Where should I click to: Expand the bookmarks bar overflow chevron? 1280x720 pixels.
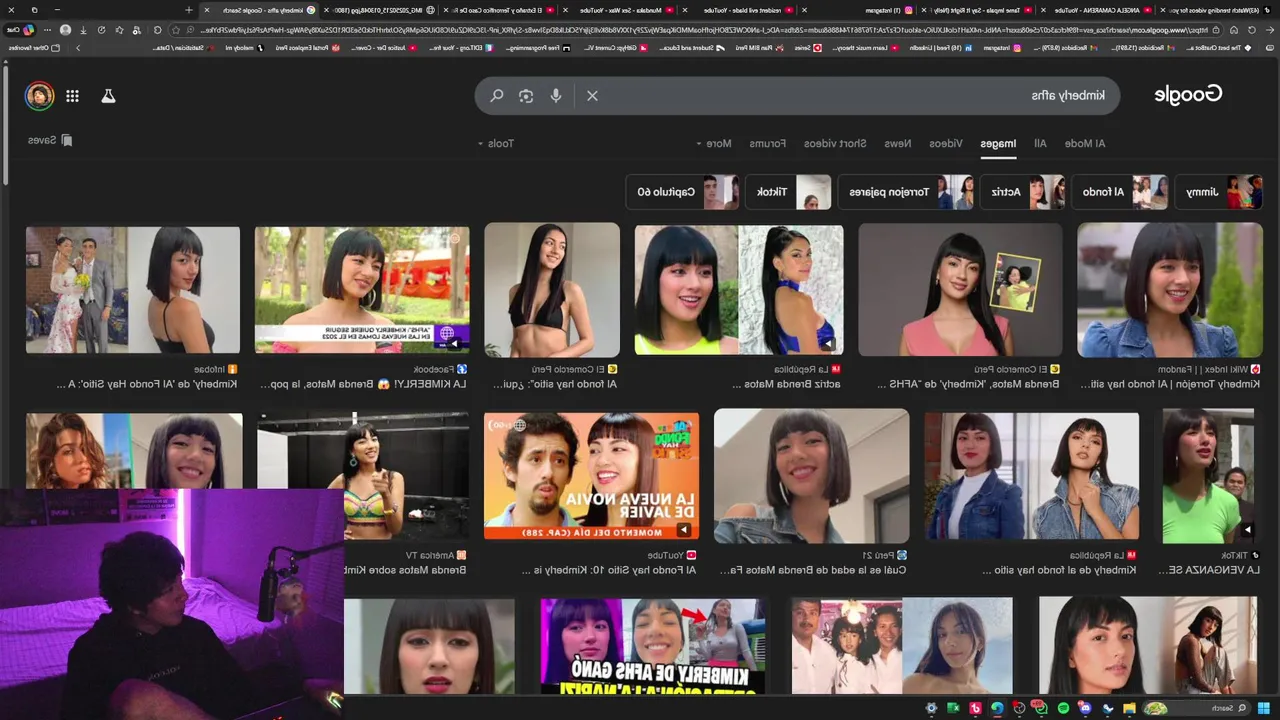click(x=77, y=48)
